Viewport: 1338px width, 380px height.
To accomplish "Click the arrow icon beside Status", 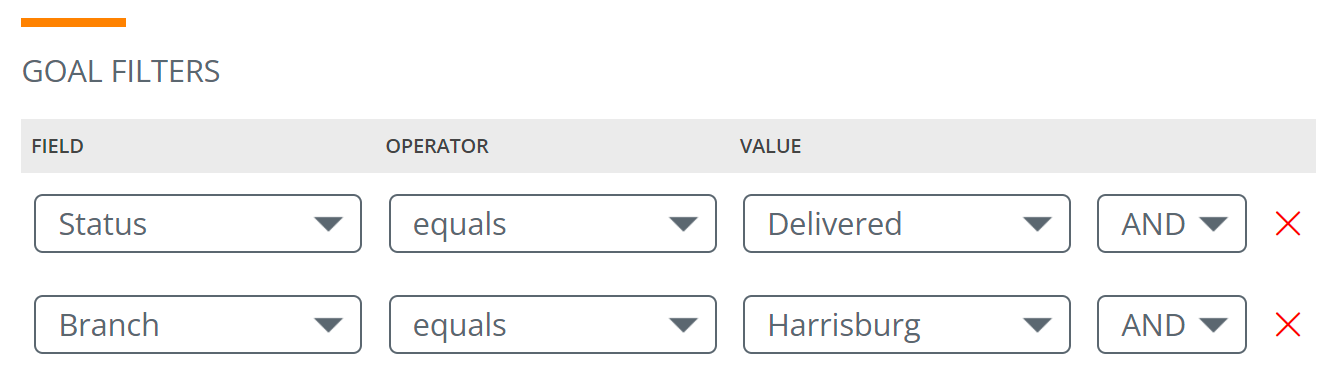I will pos(328,224).
